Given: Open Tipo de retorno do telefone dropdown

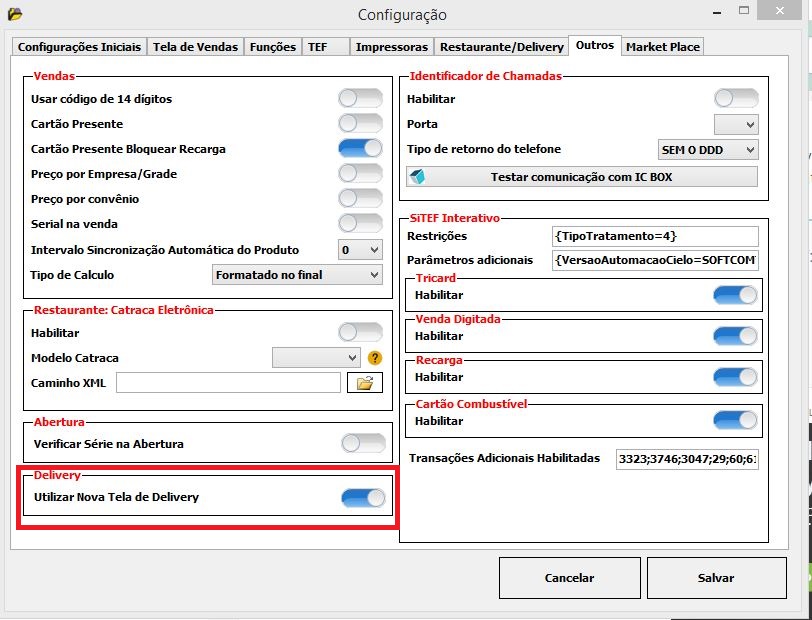Looking at the screenshot, I should pos(708,149).
